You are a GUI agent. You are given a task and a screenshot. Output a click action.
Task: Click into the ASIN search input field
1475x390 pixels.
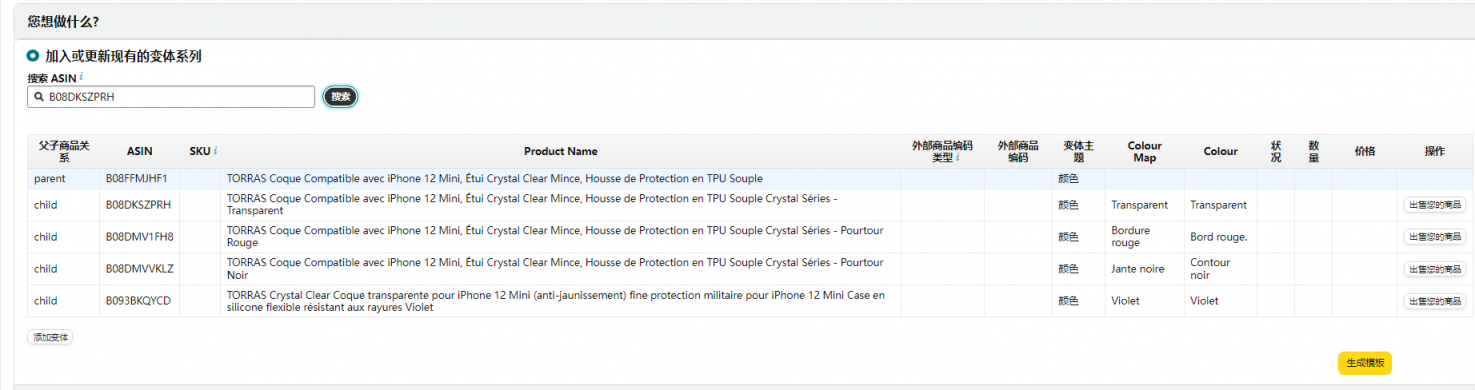171,97
